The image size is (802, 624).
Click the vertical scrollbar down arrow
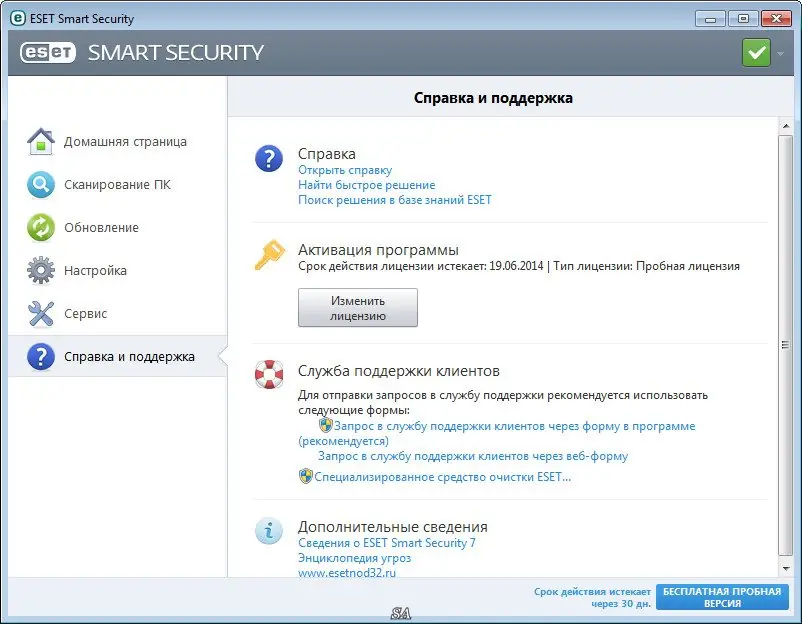pos(786,569)
